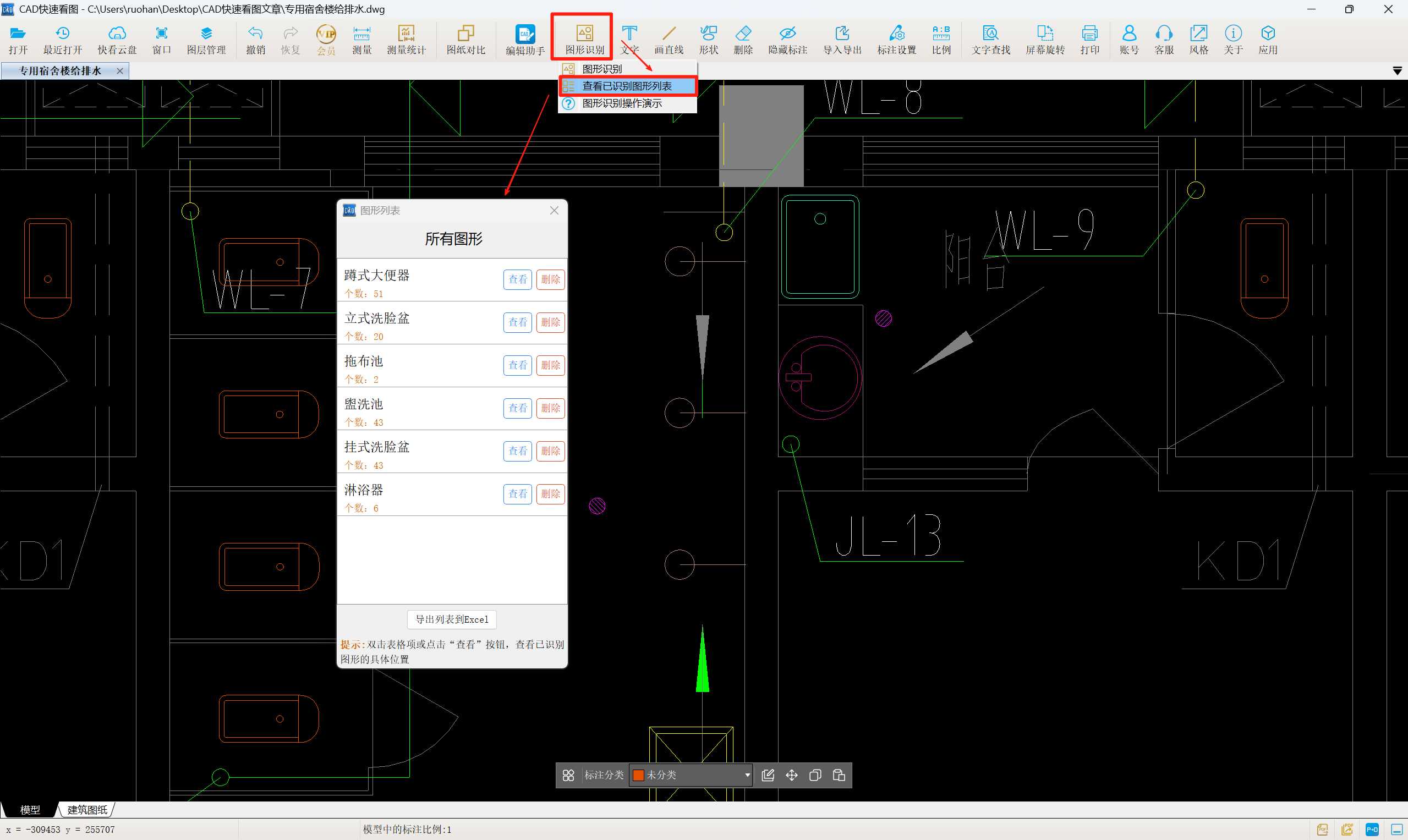Open the 快看云盘 cloud drive

coord(117,40)
